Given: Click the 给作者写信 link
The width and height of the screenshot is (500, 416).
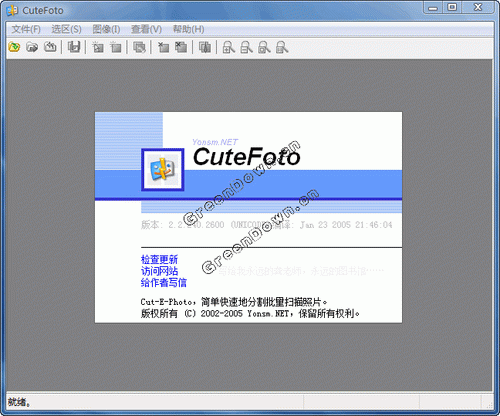Looking at the screenshot, I should click(164, 283).
